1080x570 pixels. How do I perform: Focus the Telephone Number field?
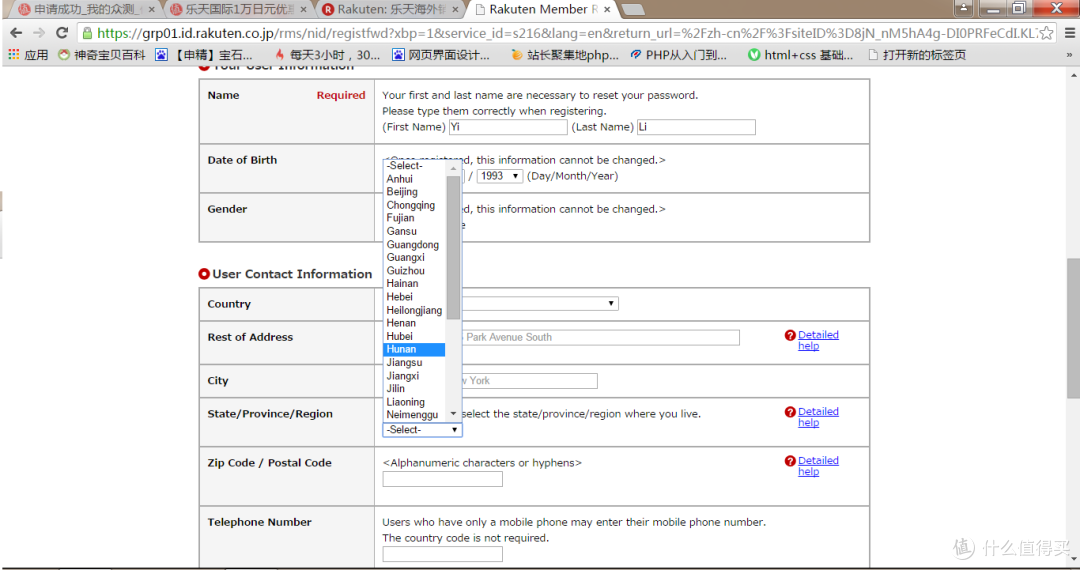click(x=443, y=554)
